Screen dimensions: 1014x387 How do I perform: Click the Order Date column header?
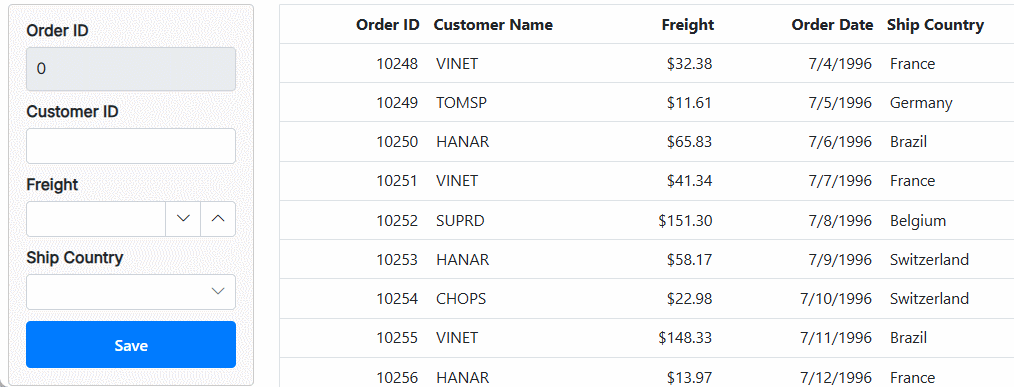[832, 25]
